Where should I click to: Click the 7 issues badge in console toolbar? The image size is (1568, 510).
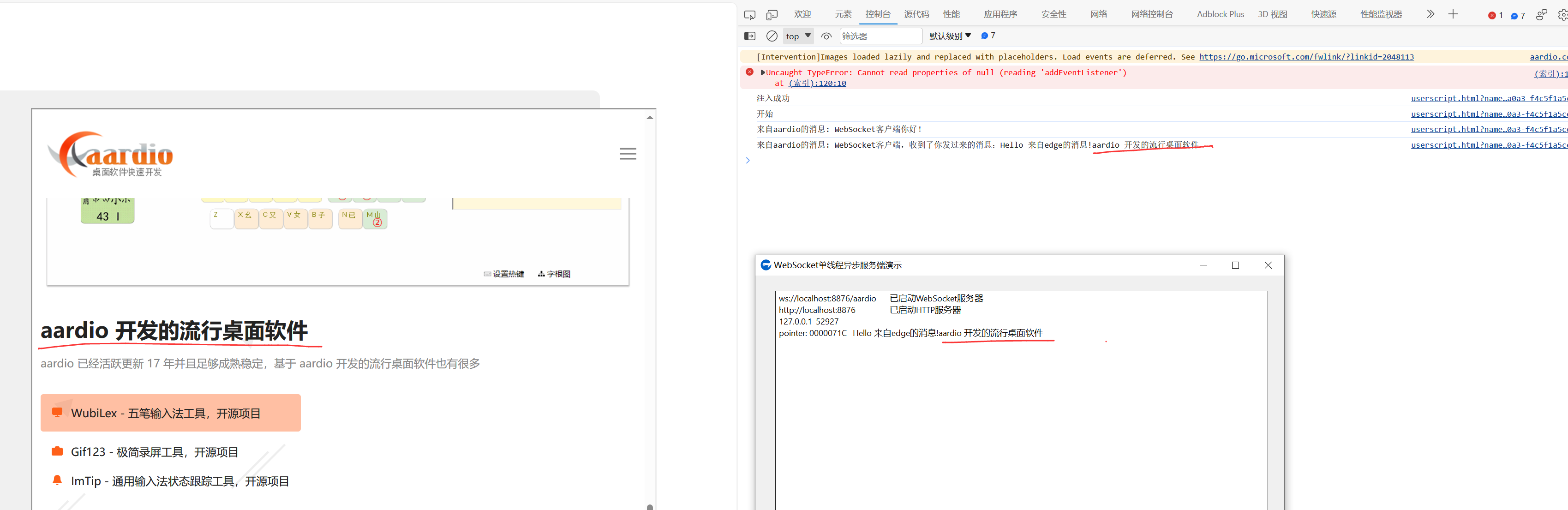tap(988, 36)
